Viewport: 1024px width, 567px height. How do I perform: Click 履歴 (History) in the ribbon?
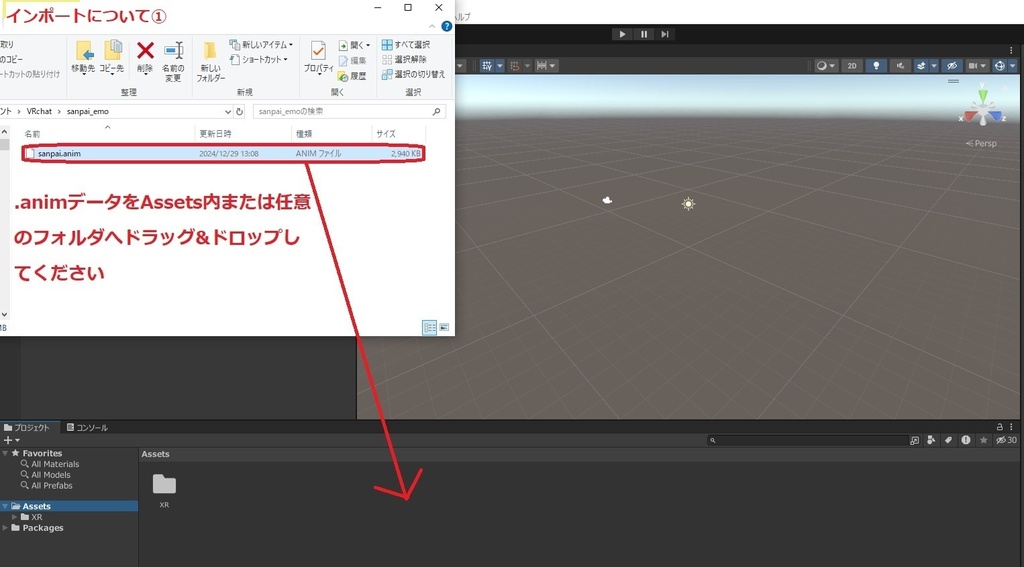pyautogui.click(x=353, y=76)
